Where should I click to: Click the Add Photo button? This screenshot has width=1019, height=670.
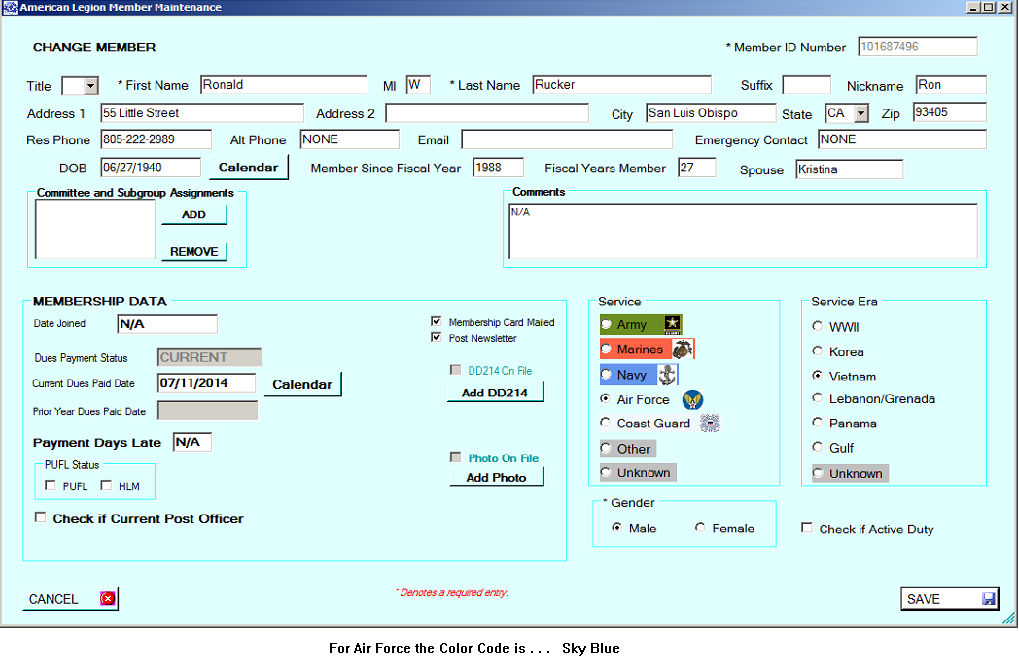pyautogui.click(x=497, y=478)
